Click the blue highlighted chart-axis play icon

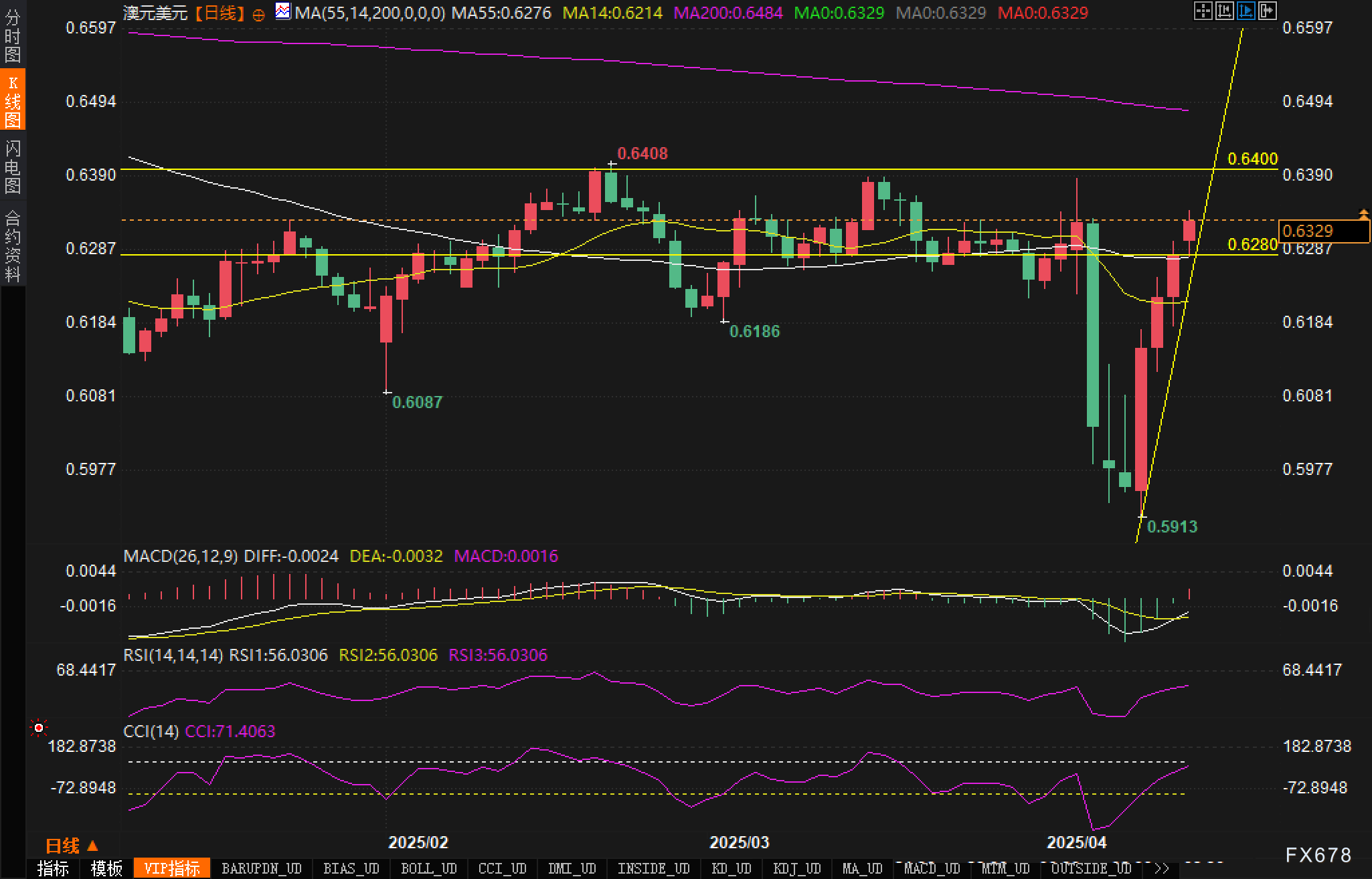click(1246, 11)
